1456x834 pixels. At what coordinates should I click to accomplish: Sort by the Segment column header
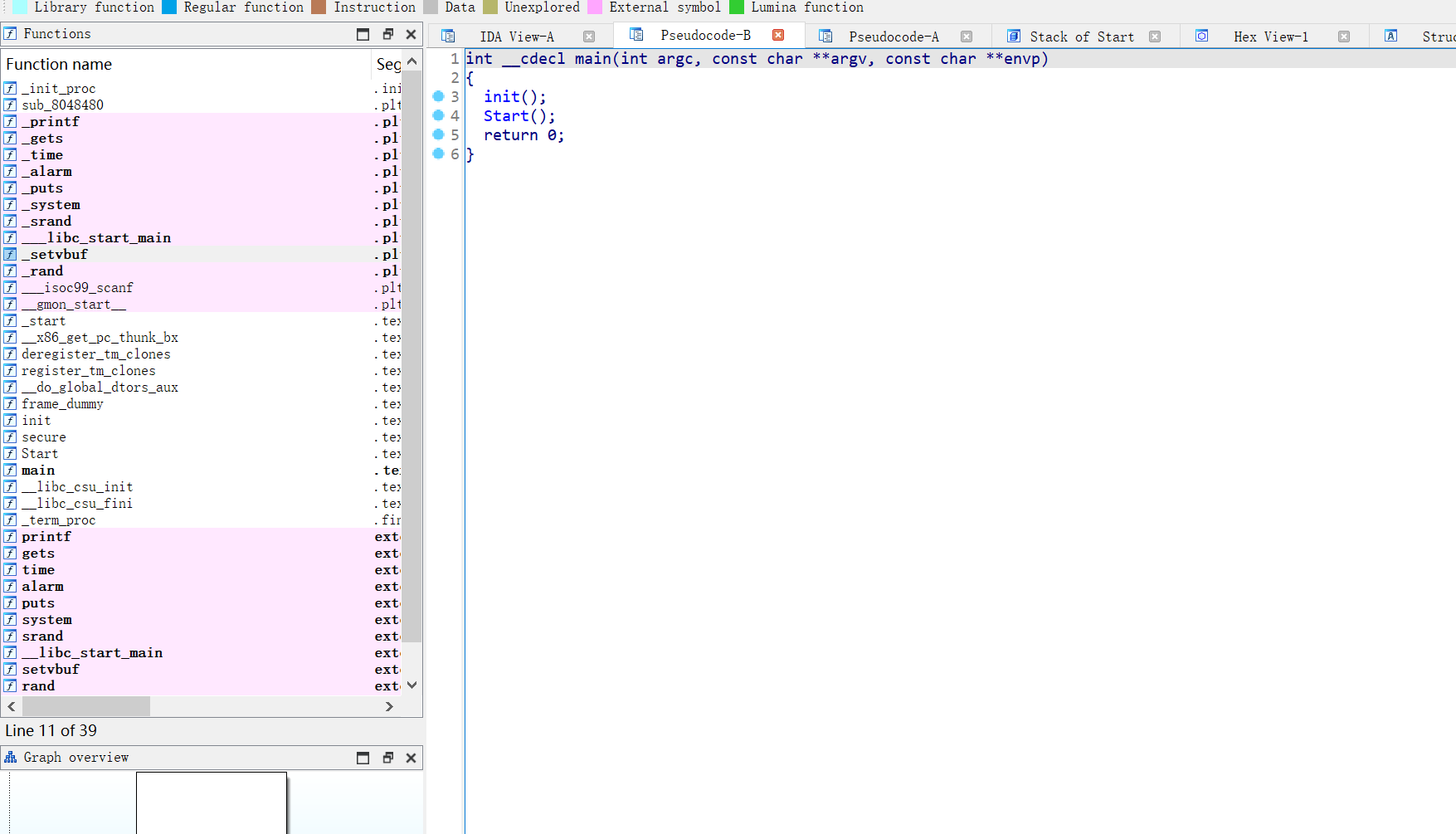(388, 64)
